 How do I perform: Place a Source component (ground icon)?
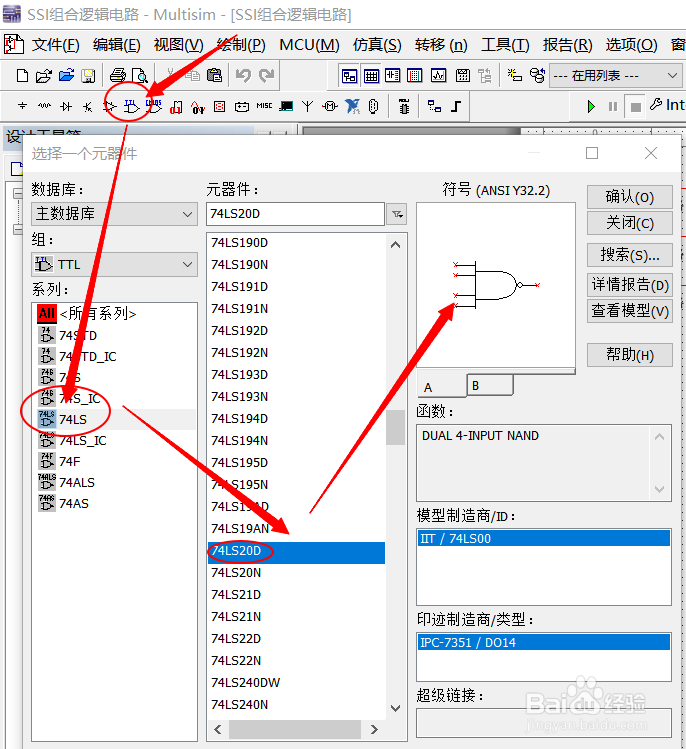[x=22, y=106]
